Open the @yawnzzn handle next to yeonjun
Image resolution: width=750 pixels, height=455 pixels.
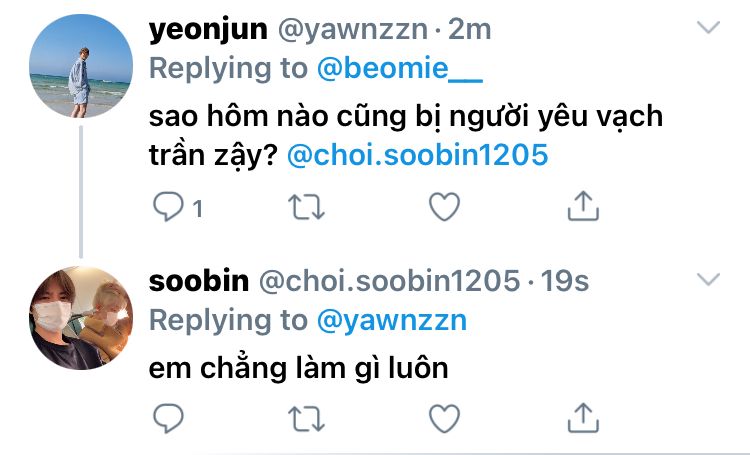click(x=353, y=30)
